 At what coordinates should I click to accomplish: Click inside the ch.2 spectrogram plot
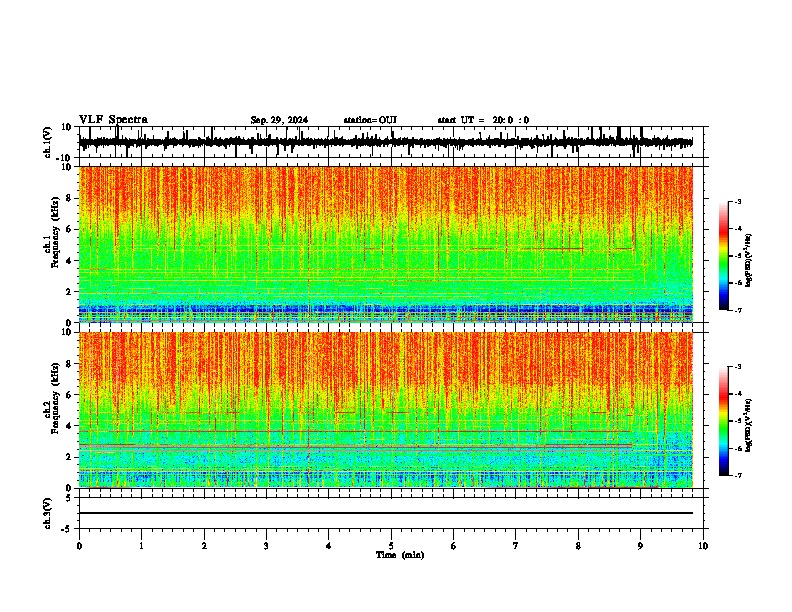tap(386, 410)
